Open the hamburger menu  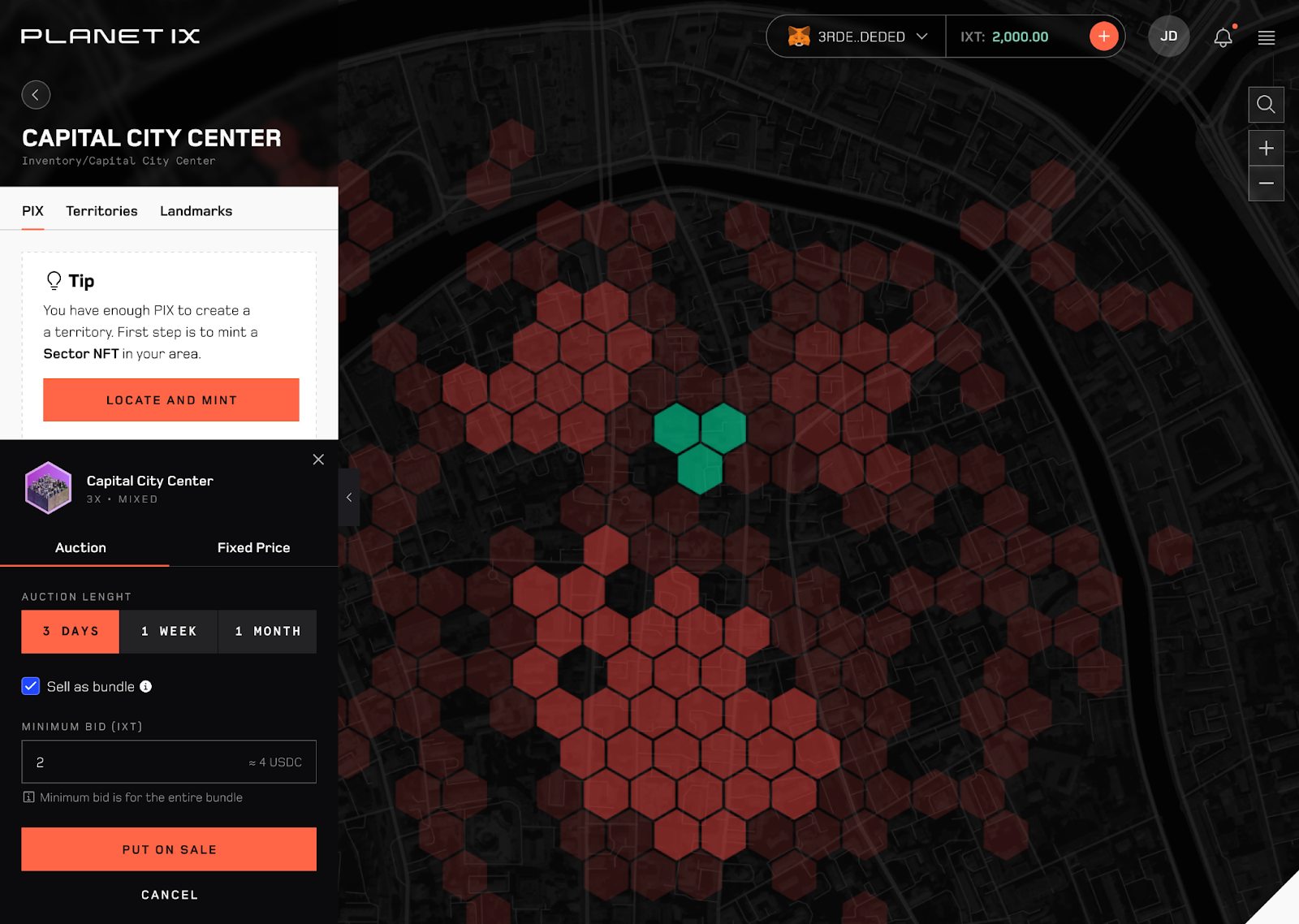coord(1266,37)
